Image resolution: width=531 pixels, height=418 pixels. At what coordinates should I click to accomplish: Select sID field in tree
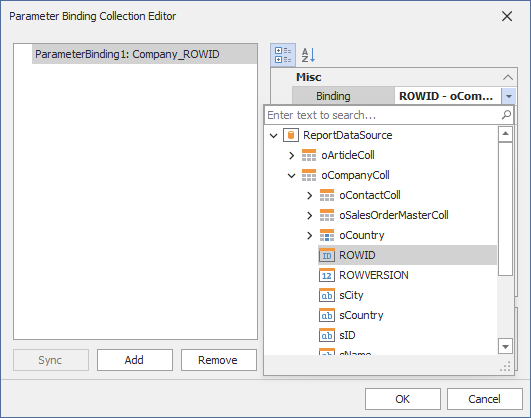point(347,335)
